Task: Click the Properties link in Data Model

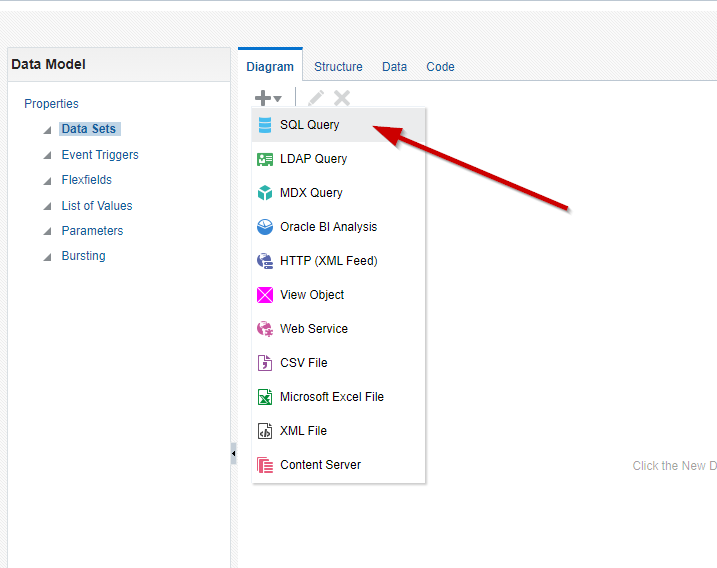Action: [x=51, y=104]
